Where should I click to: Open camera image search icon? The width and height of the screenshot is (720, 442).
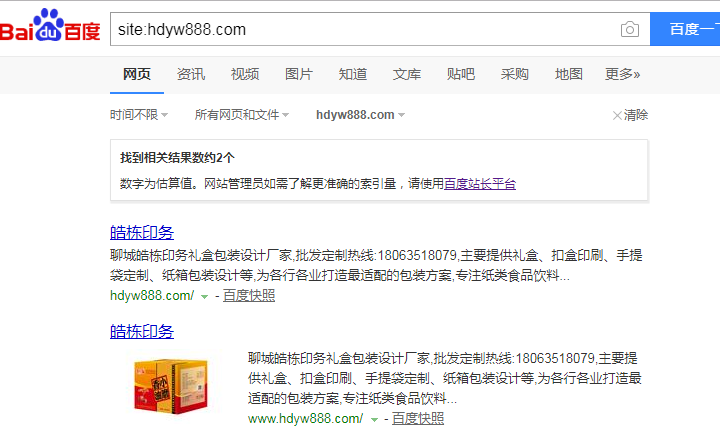point(630,29)
